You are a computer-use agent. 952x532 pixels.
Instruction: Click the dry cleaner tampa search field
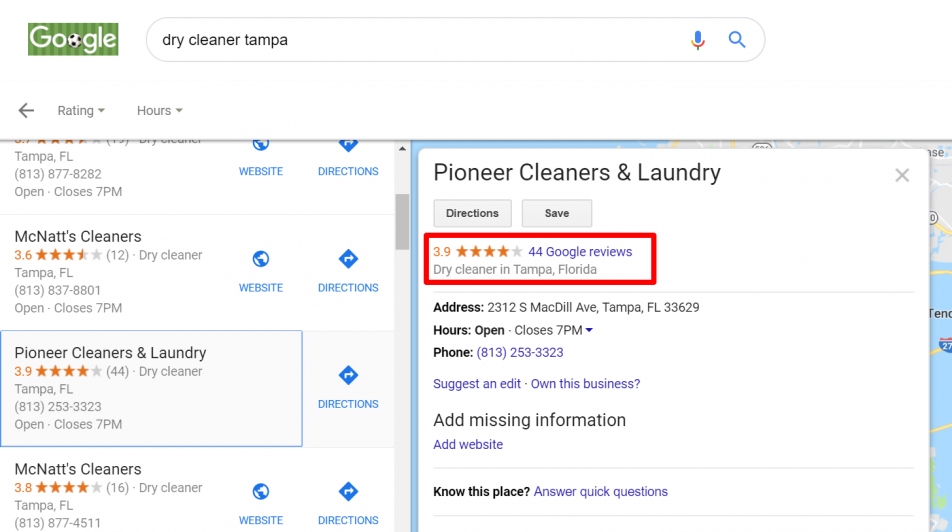click(x=419, y=40)
